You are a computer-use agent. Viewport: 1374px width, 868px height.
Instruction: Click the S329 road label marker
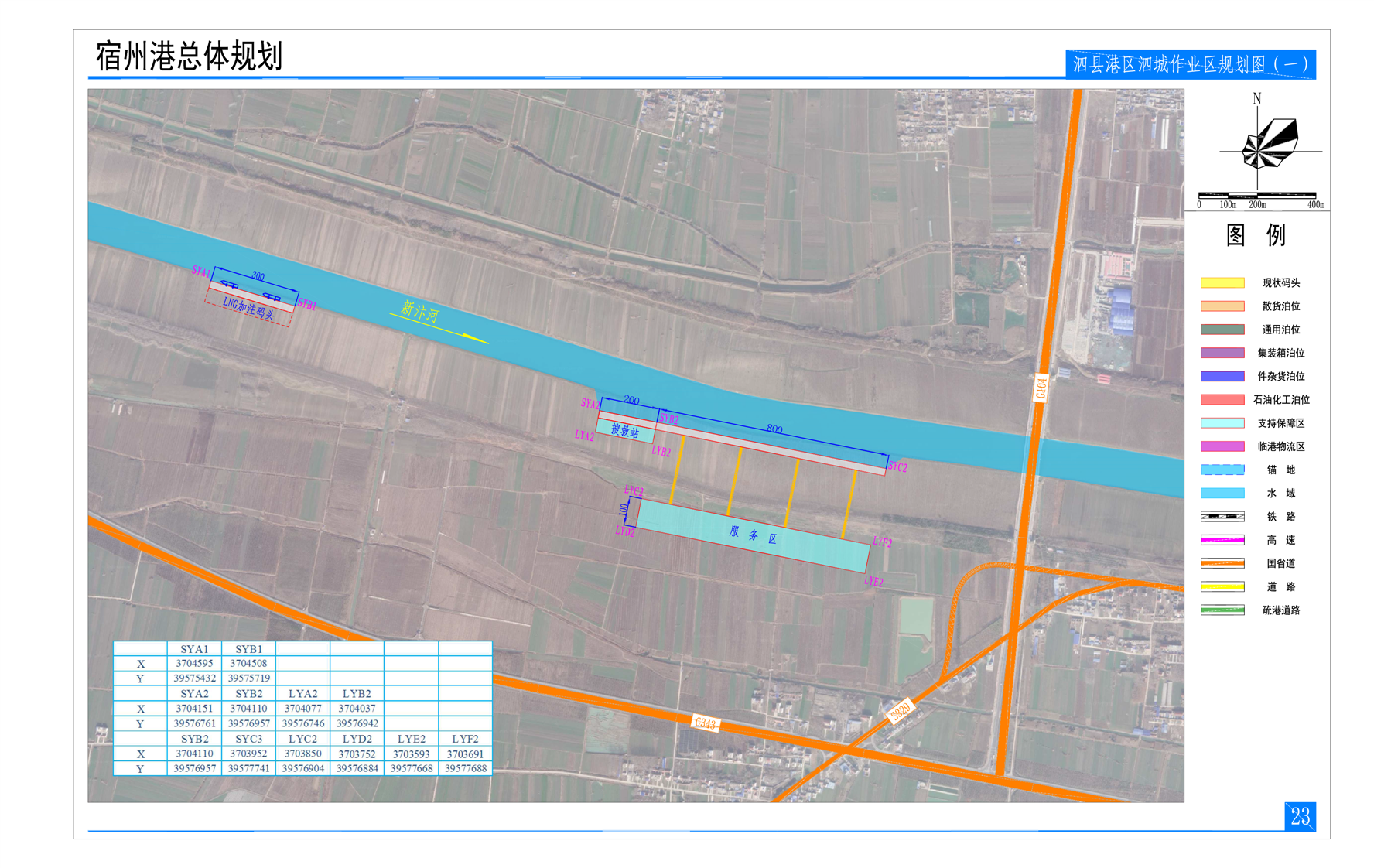coord(900,711)
